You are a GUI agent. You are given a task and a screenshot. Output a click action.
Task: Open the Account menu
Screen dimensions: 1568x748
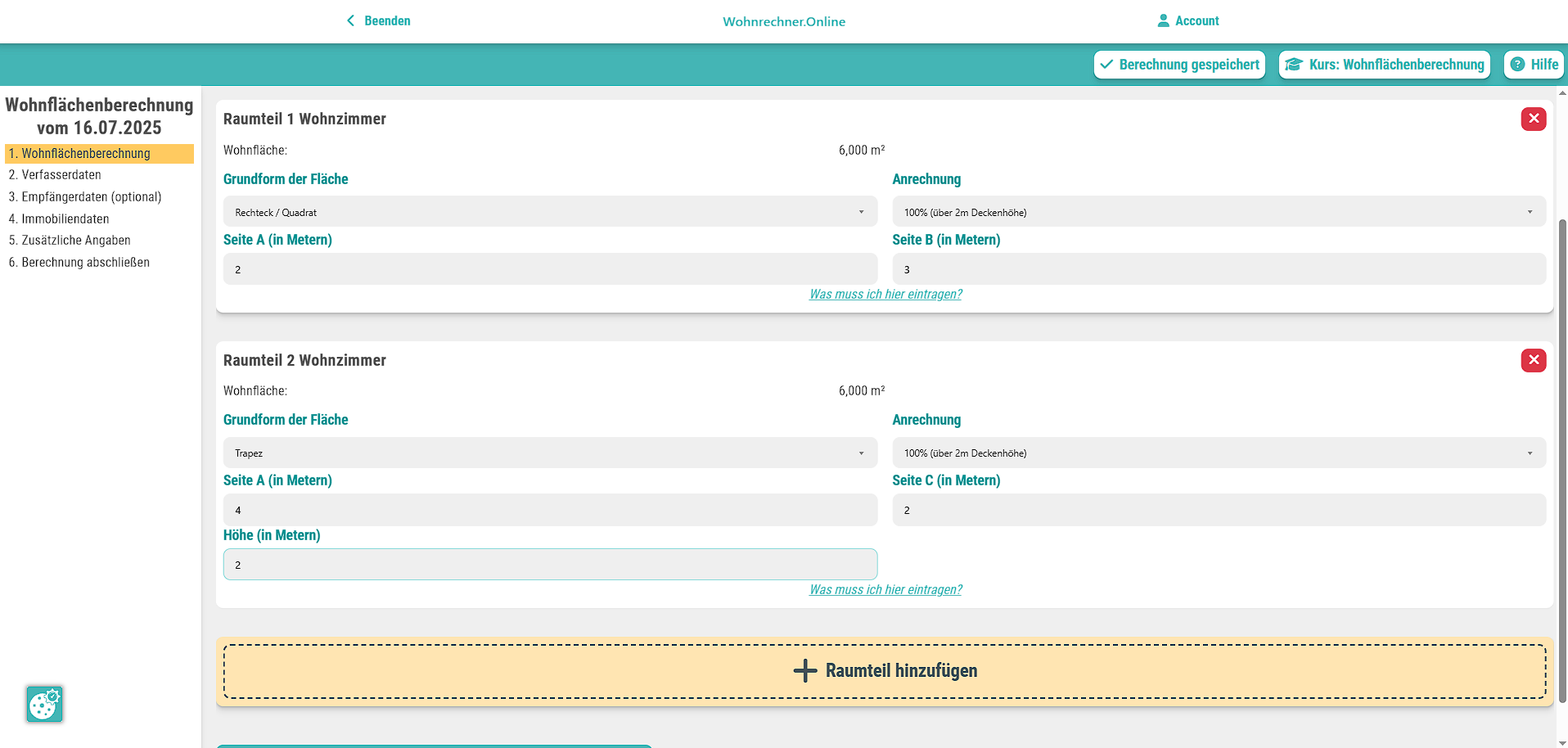coord(1187,21)
